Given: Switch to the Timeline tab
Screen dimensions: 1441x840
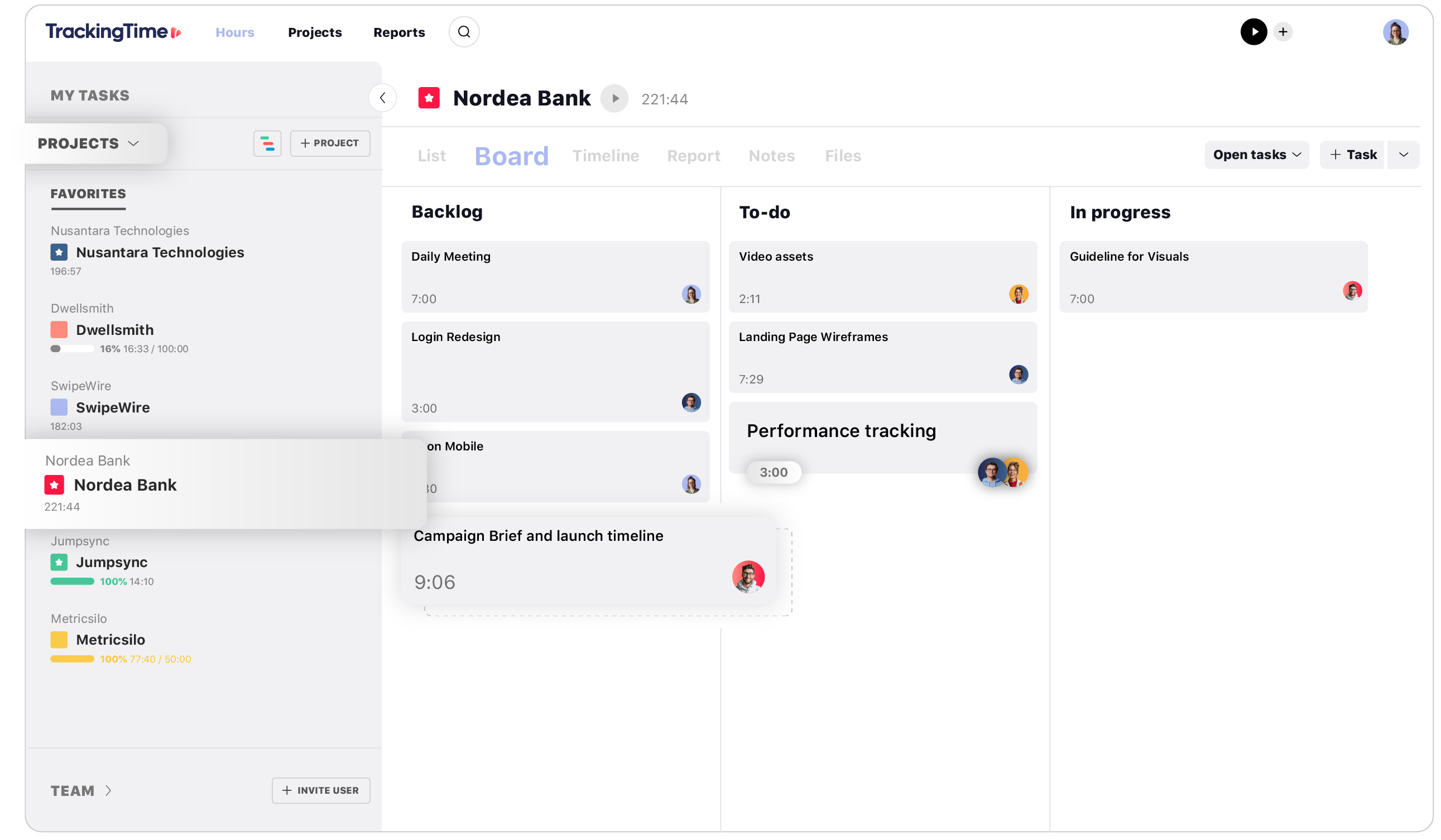Looking at the screenshot, I should pos(605,155).
